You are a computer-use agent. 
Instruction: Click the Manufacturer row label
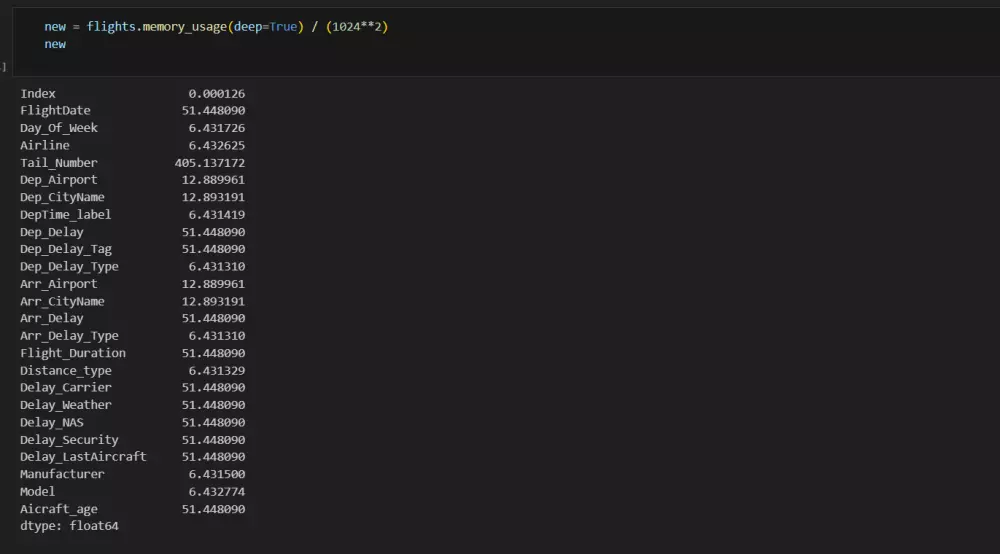pyautogui.click(x=62, y=474)
